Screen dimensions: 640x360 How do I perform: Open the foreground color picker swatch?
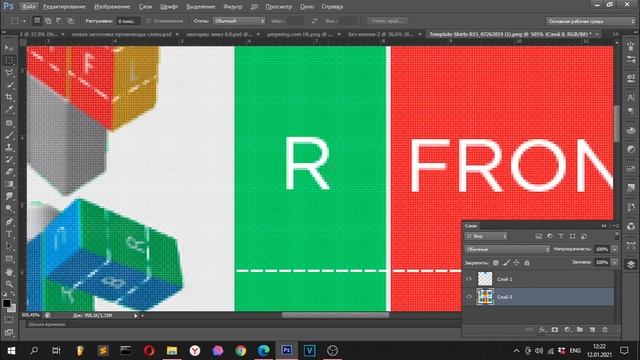[7, 303]
